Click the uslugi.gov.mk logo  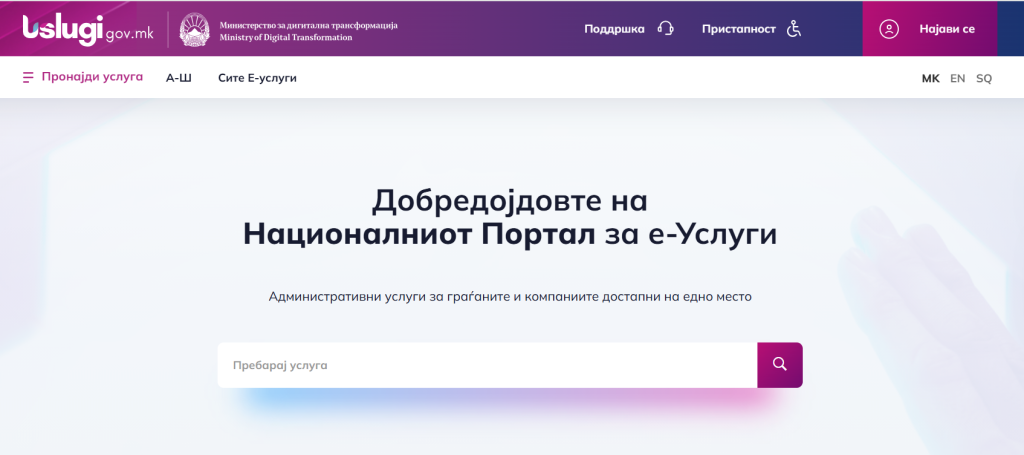pos(88,30)
